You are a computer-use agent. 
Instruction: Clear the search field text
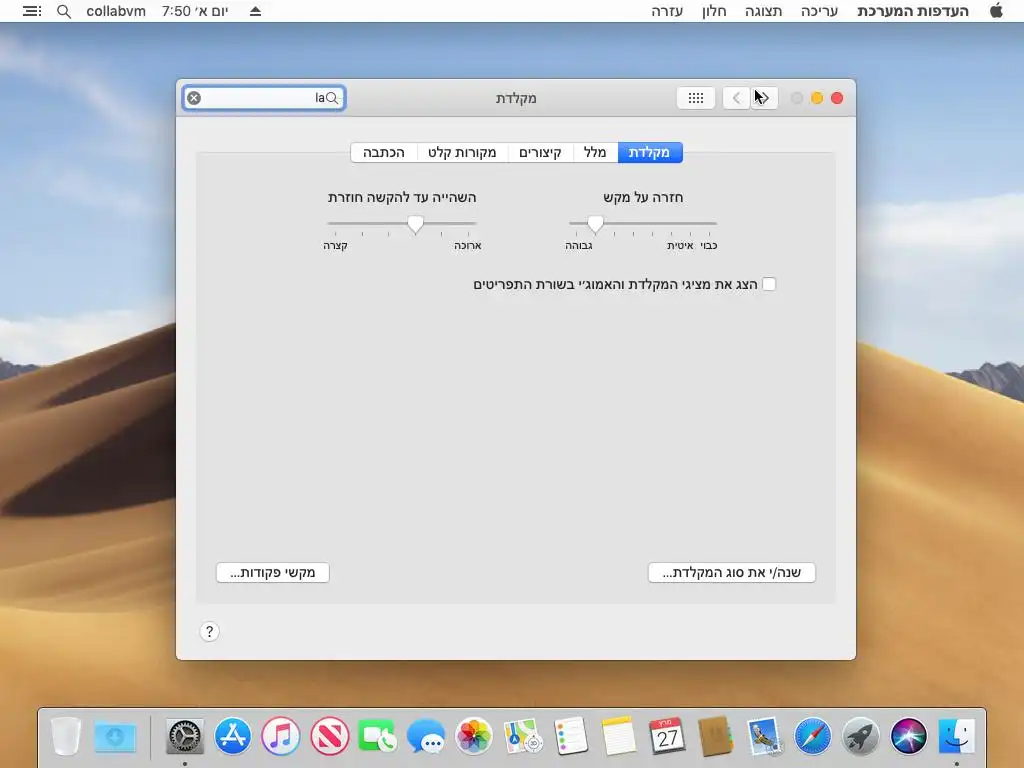(x=194, y=98)
